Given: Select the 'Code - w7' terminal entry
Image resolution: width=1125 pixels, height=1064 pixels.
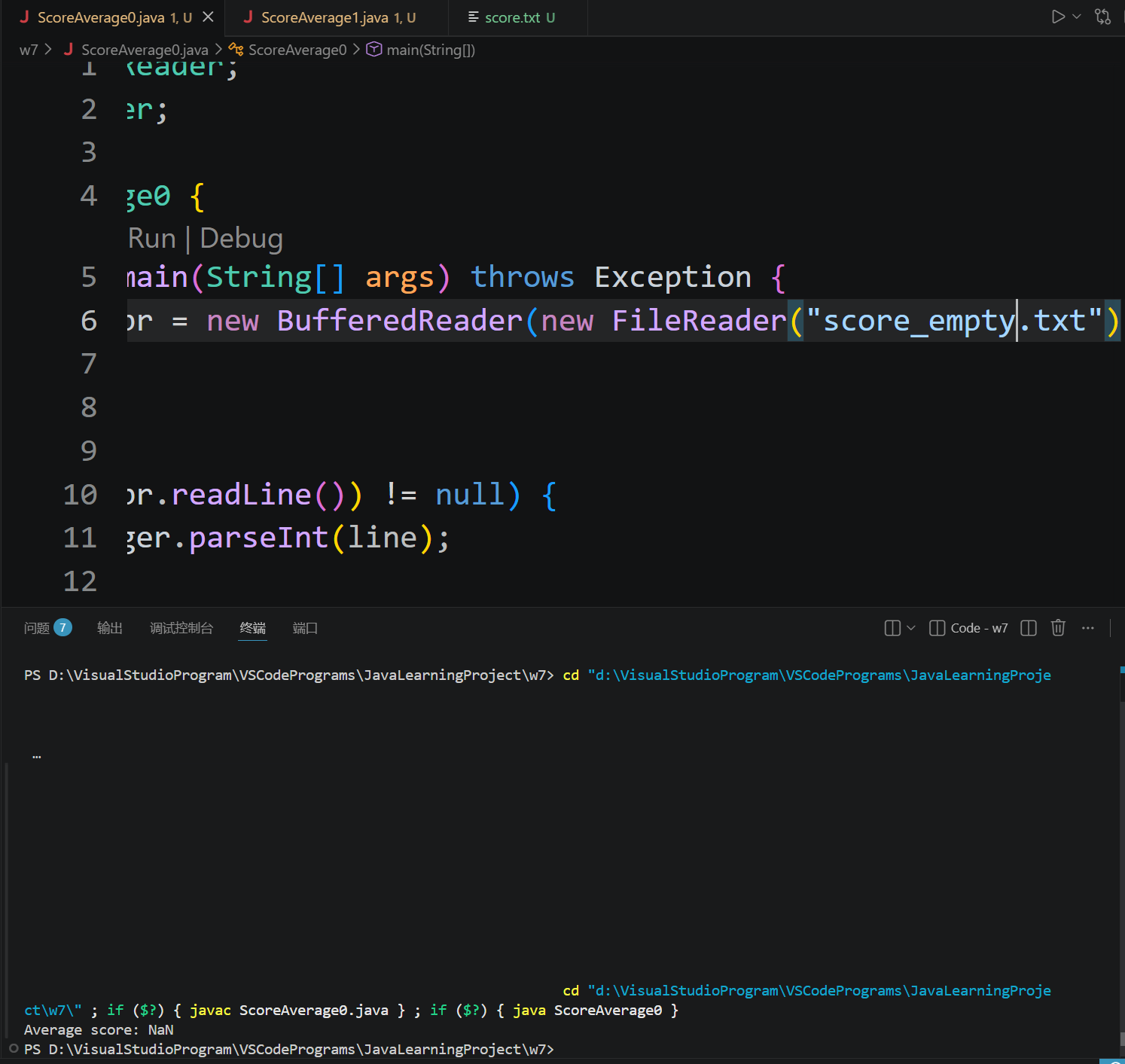Looking at the screenshot, I should [969, 628].
